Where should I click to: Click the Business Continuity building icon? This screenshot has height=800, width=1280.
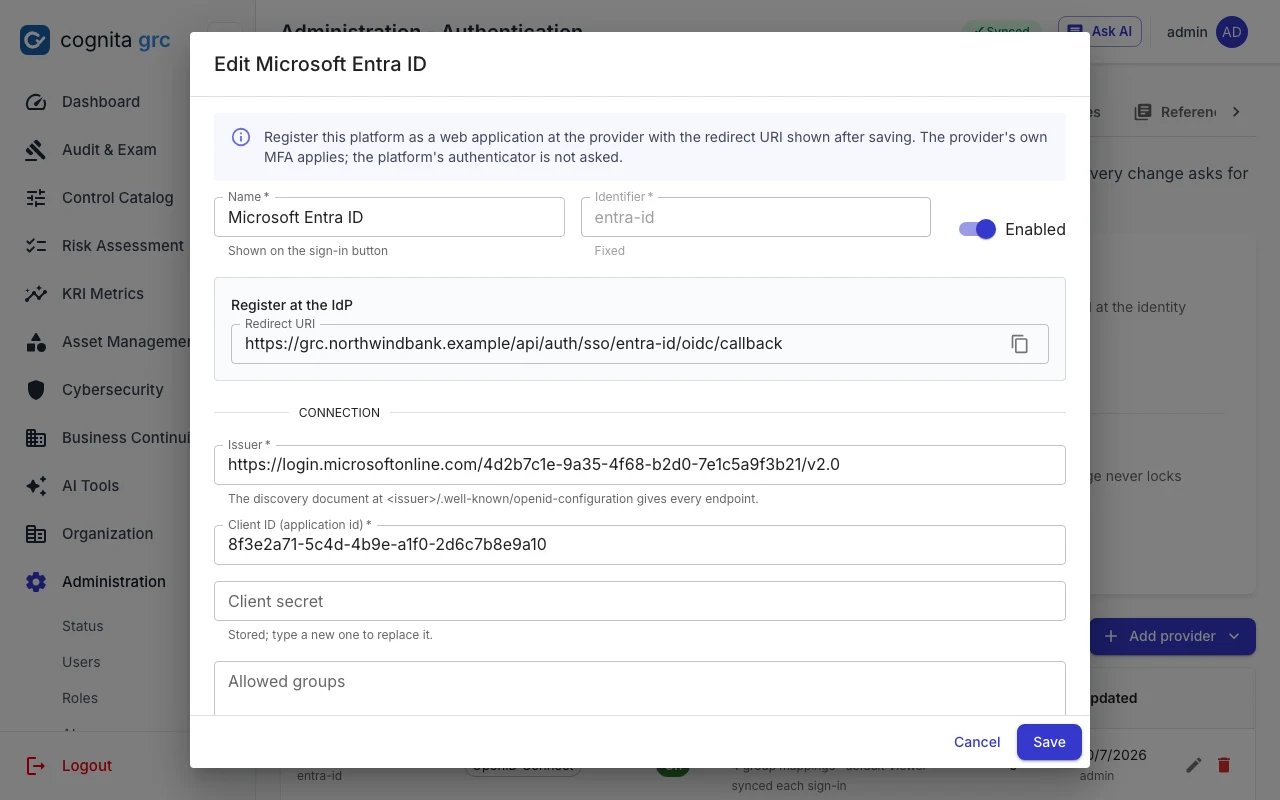click(x=36, y=438)
